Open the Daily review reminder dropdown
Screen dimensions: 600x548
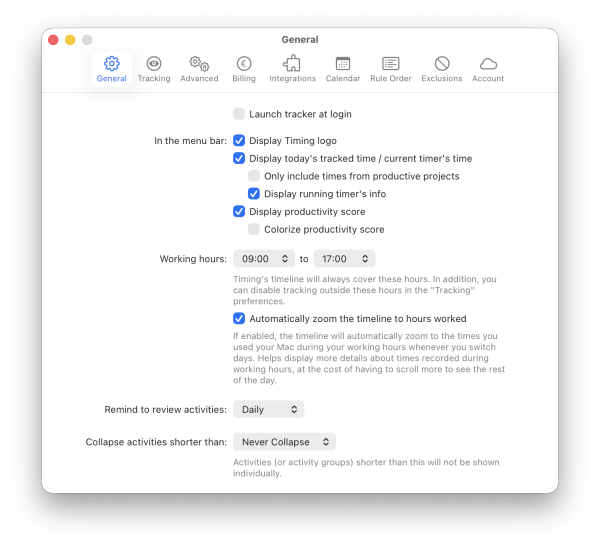[269, 409]
